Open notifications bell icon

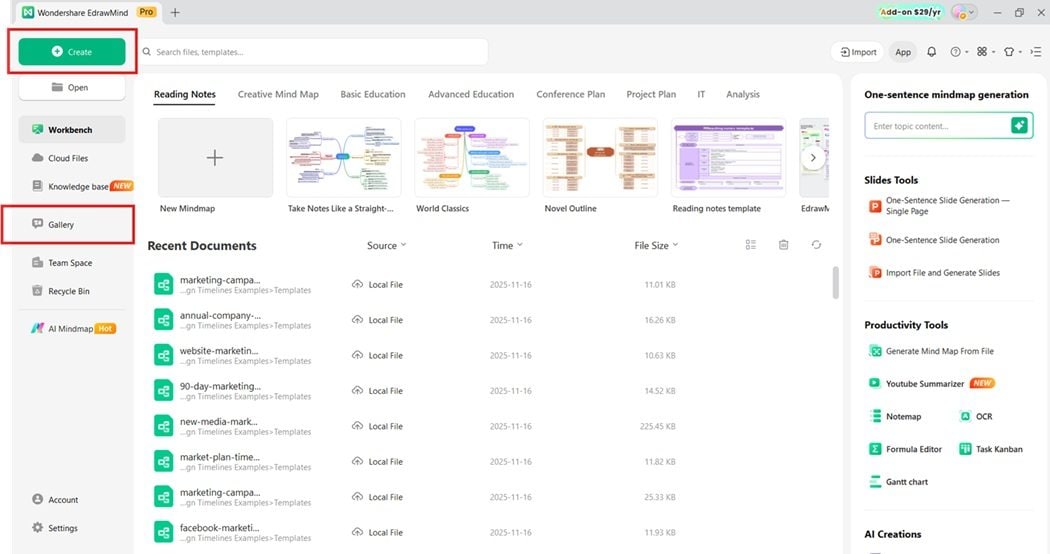[931, 52]
